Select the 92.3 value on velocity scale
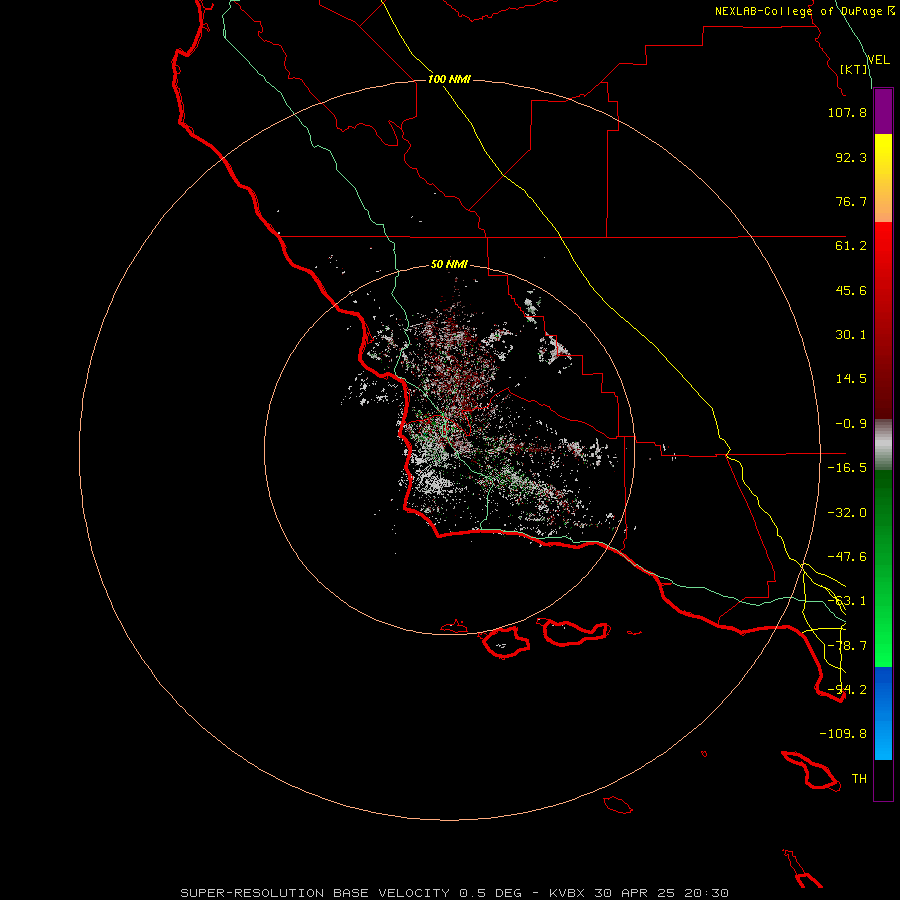Viewport: 900px width, 900px height. 851,157
